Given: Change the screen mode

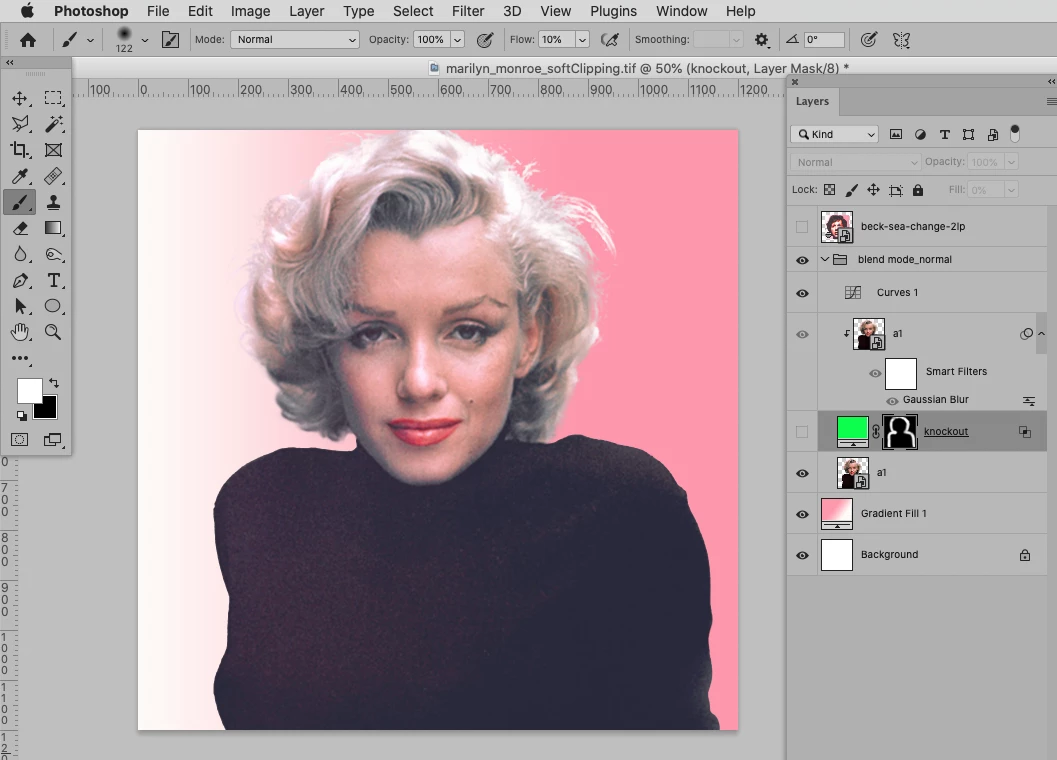Looking at the screenshot, I should [x=53, y=440].
